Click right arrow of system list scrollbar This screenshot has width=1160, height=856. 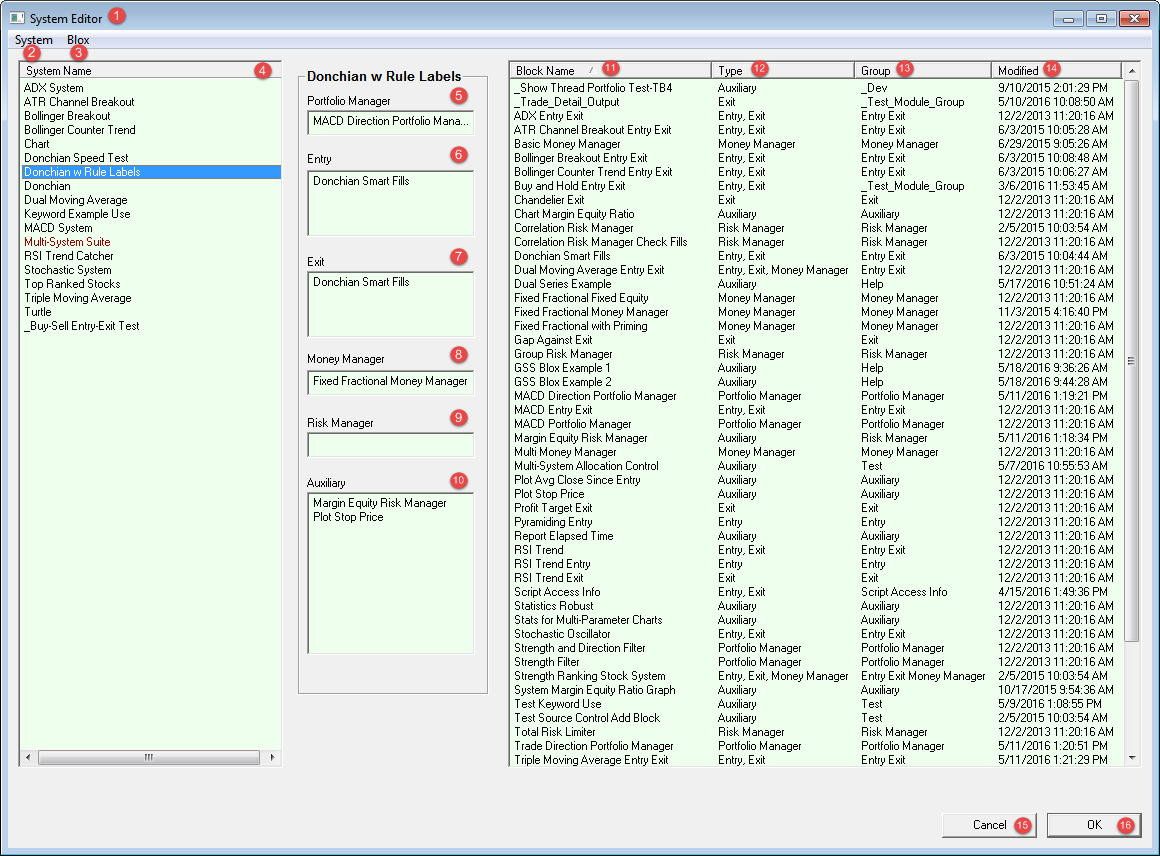pyautogui.click(x=273, y=758)
